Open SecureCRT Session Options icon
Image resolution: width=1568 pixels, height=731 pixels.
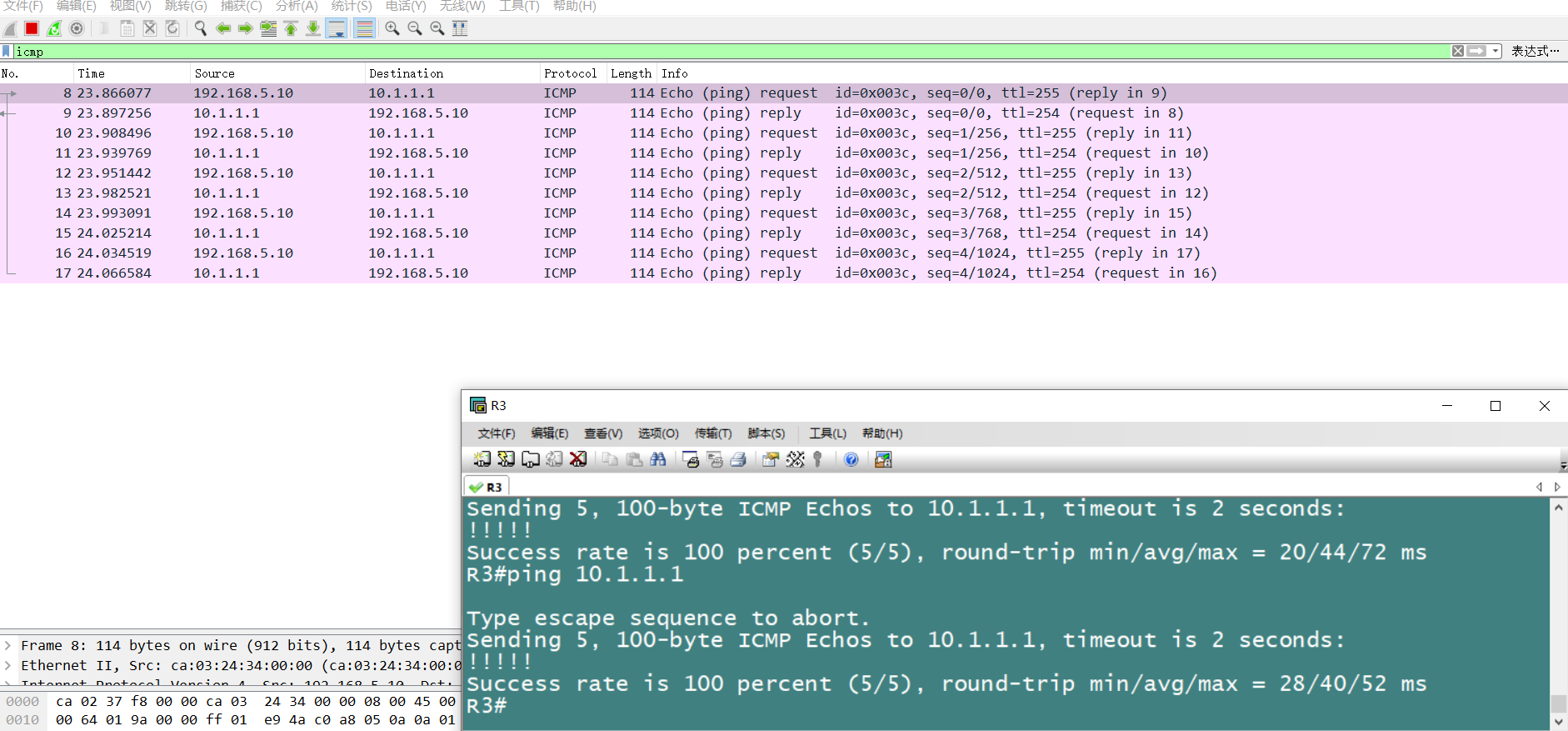coord(771,459)
